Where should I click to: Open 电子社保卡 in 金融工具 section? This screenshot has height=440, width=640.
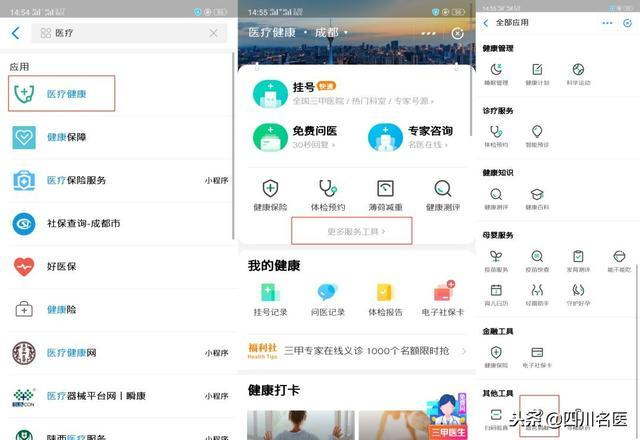[537, 357]
